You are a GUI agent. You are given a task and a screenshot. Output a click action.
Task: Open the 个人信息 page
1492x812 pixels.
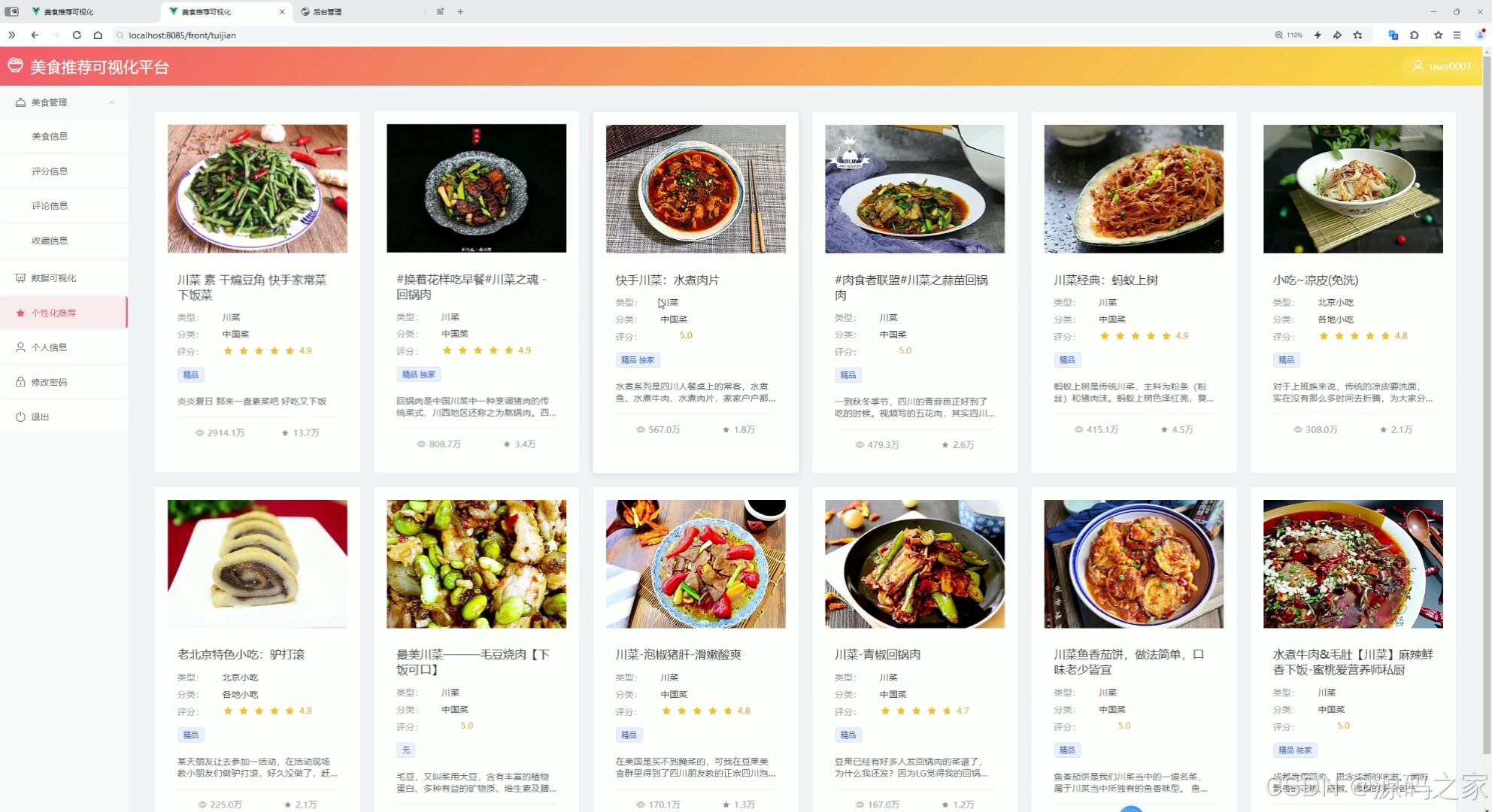pos(49,347)
